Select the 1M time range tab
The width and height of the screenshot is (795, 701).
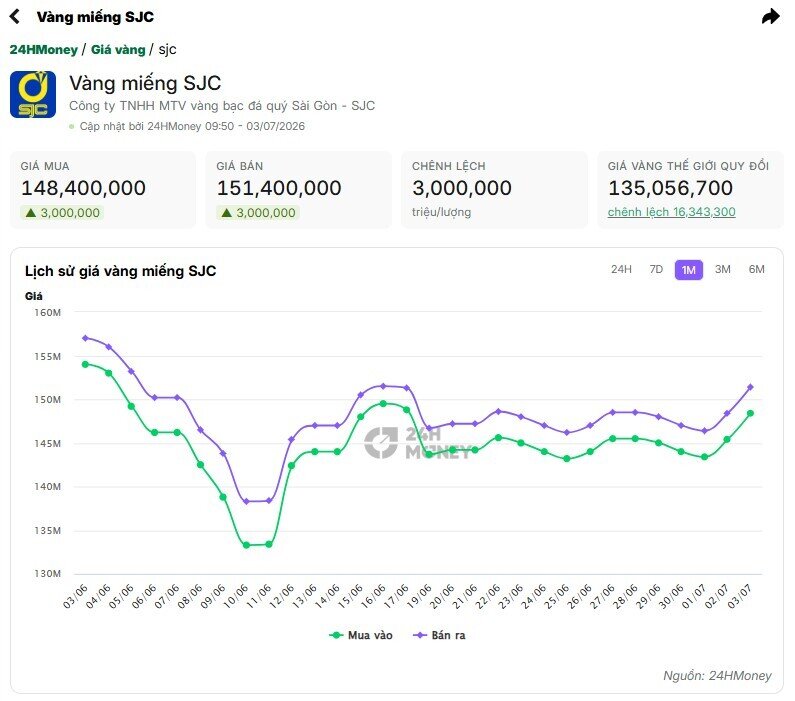point(689,270)
